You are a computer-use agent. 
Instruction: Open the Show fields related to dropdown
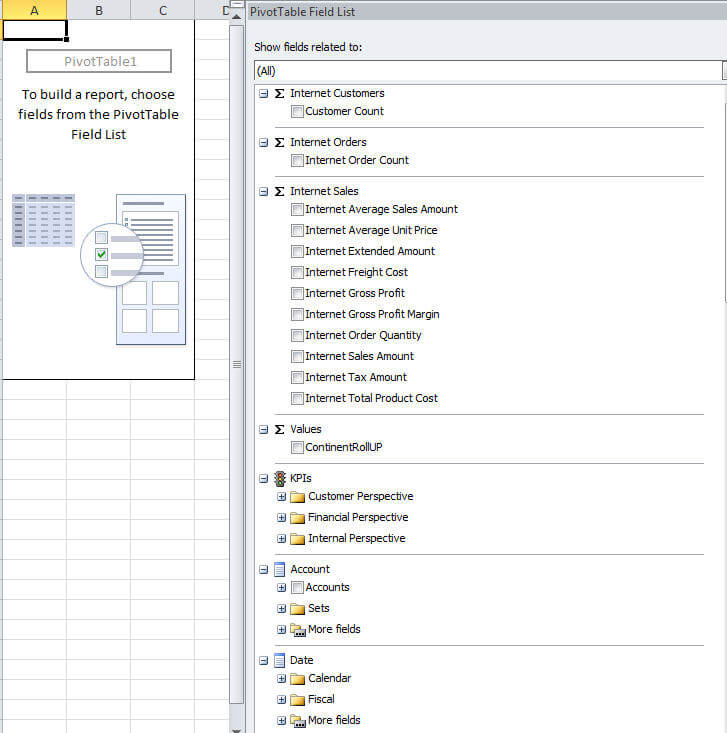click(724, 71)
